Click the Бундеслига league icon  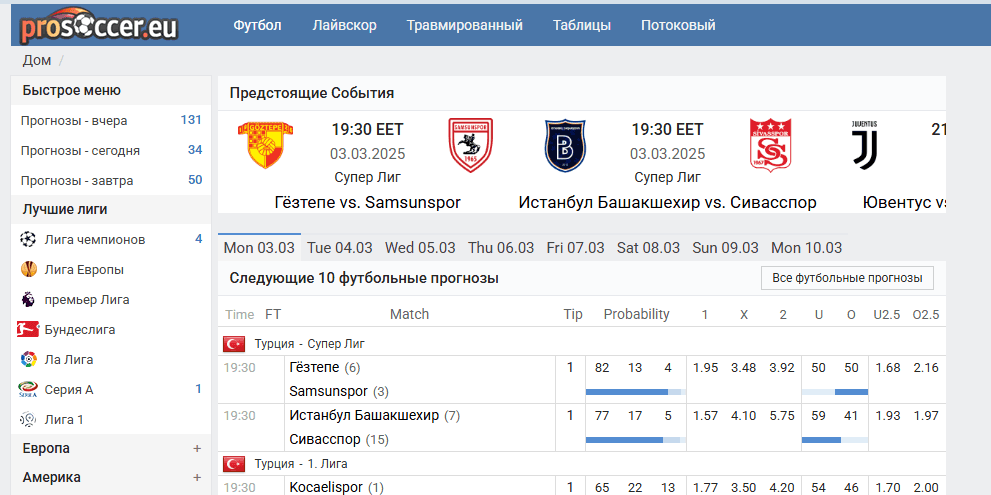point(28,329)
